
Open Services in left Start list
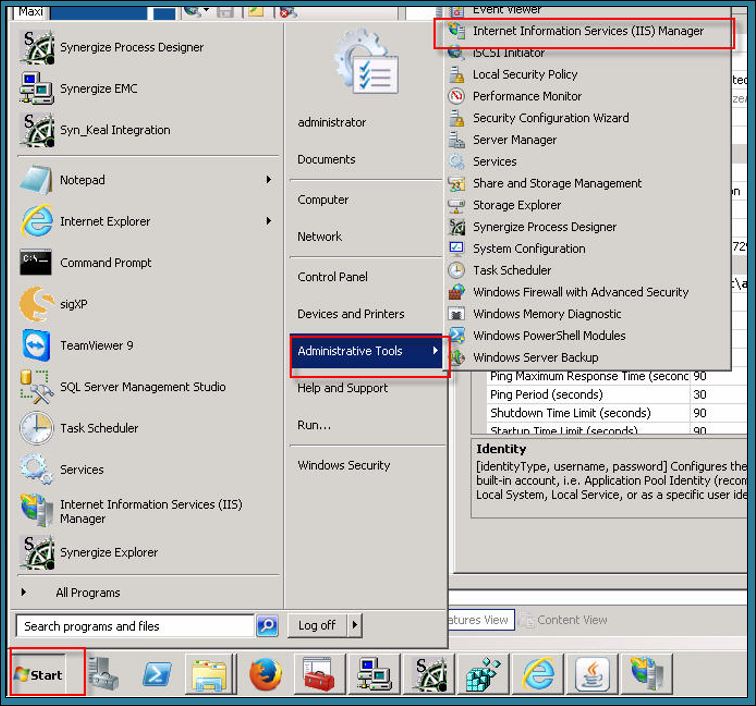148,470
